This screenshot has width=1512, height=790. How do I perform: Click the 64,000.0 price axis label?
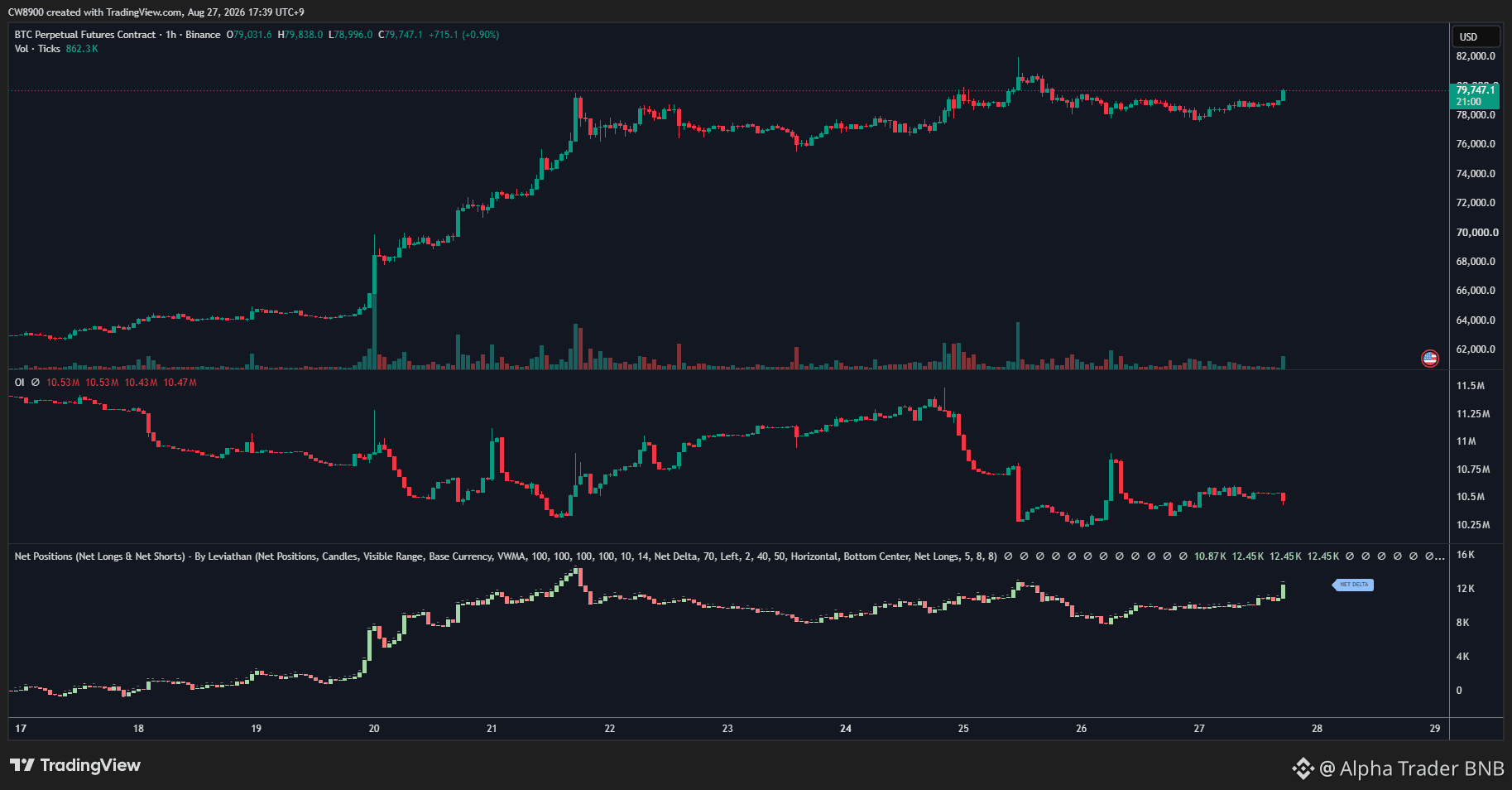(x=1476, y=320)
